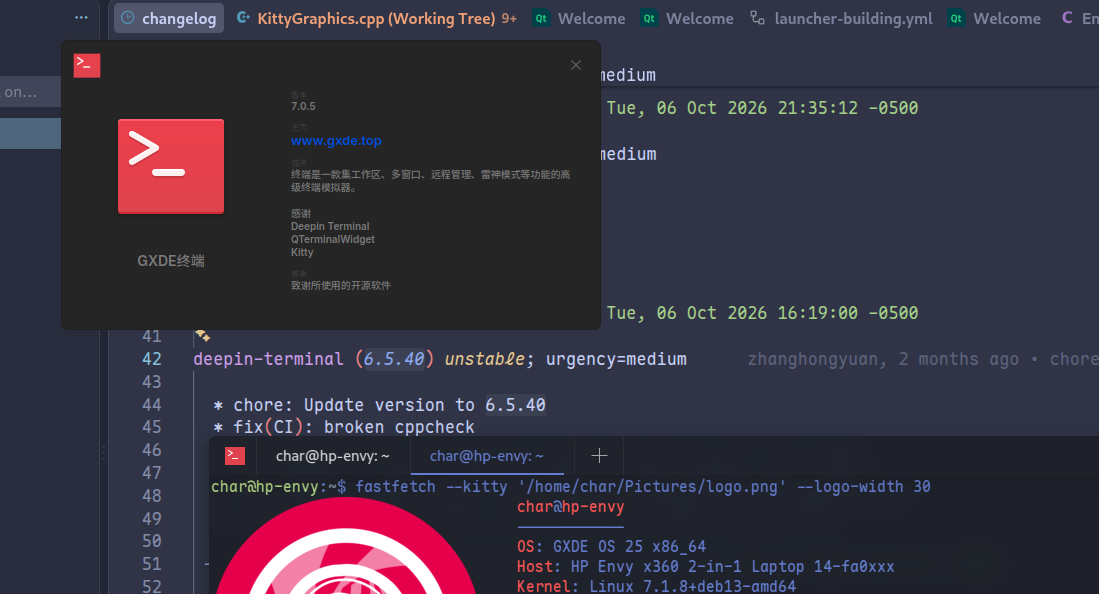Click line number 48 in the gutter

tap(151, 496)
